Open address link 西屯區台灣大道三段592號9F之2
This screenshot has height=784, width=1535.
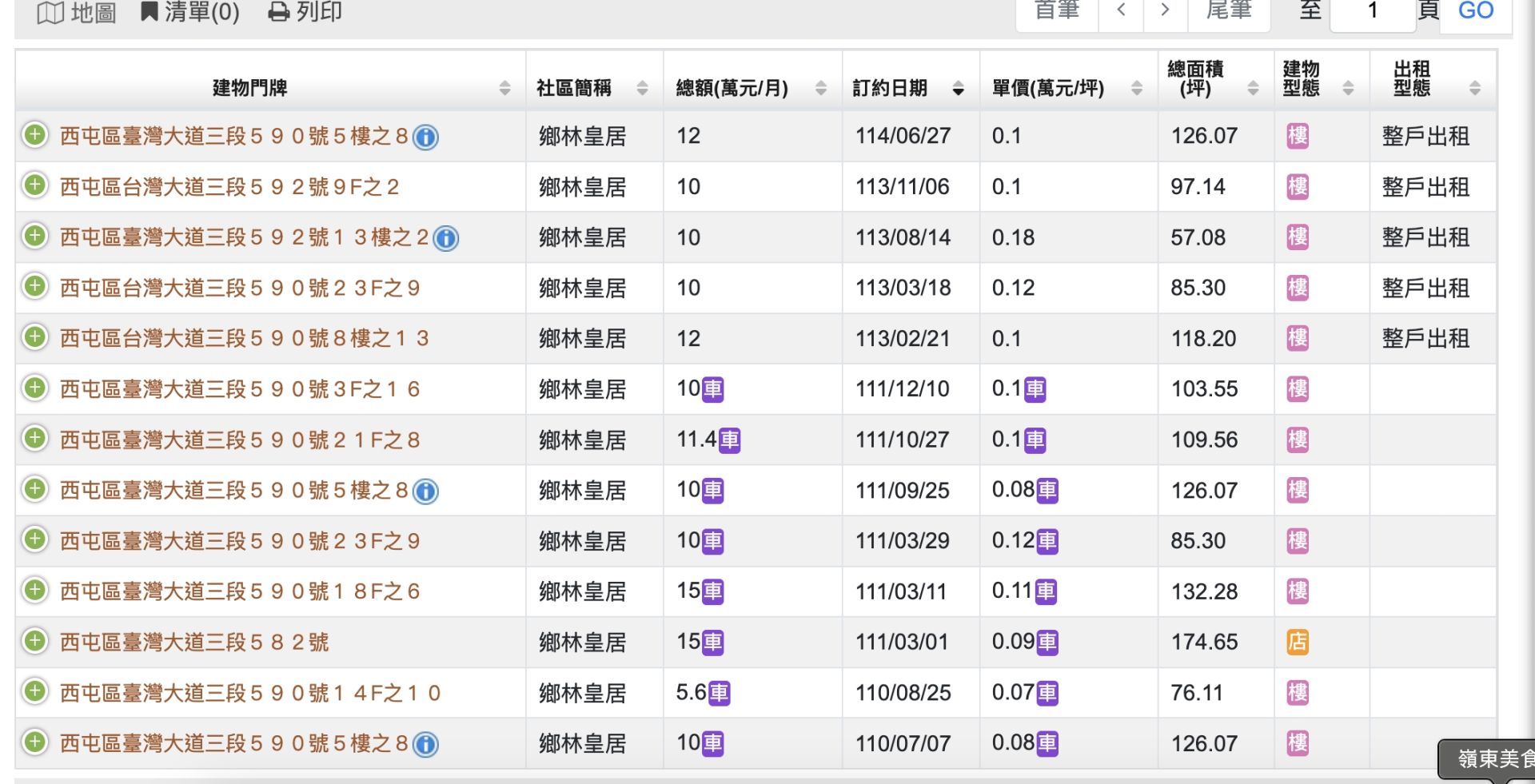[x=229, y=187]
